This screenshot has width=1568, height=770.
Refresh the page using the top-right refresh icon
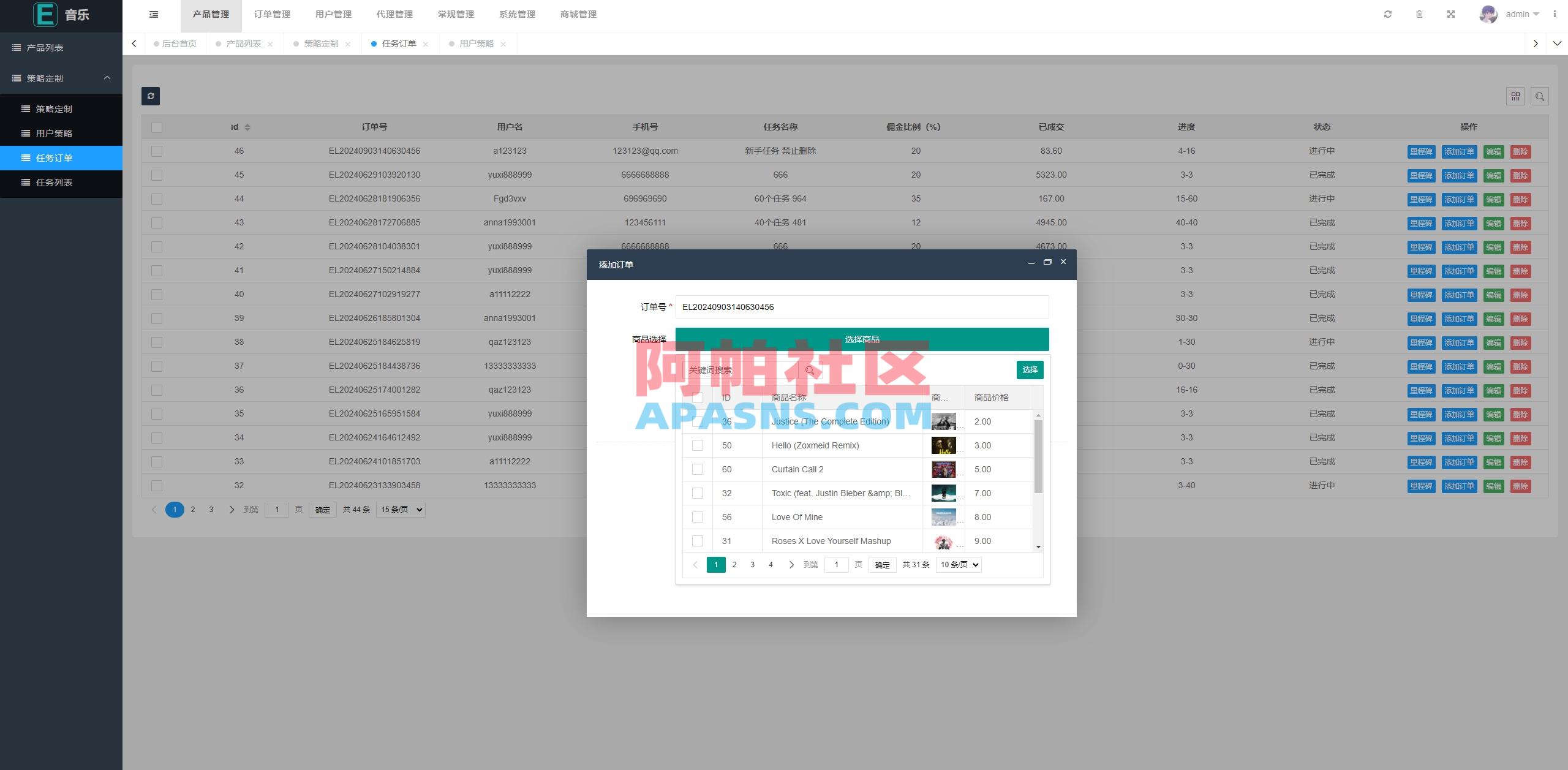(x=1389, y=13)
